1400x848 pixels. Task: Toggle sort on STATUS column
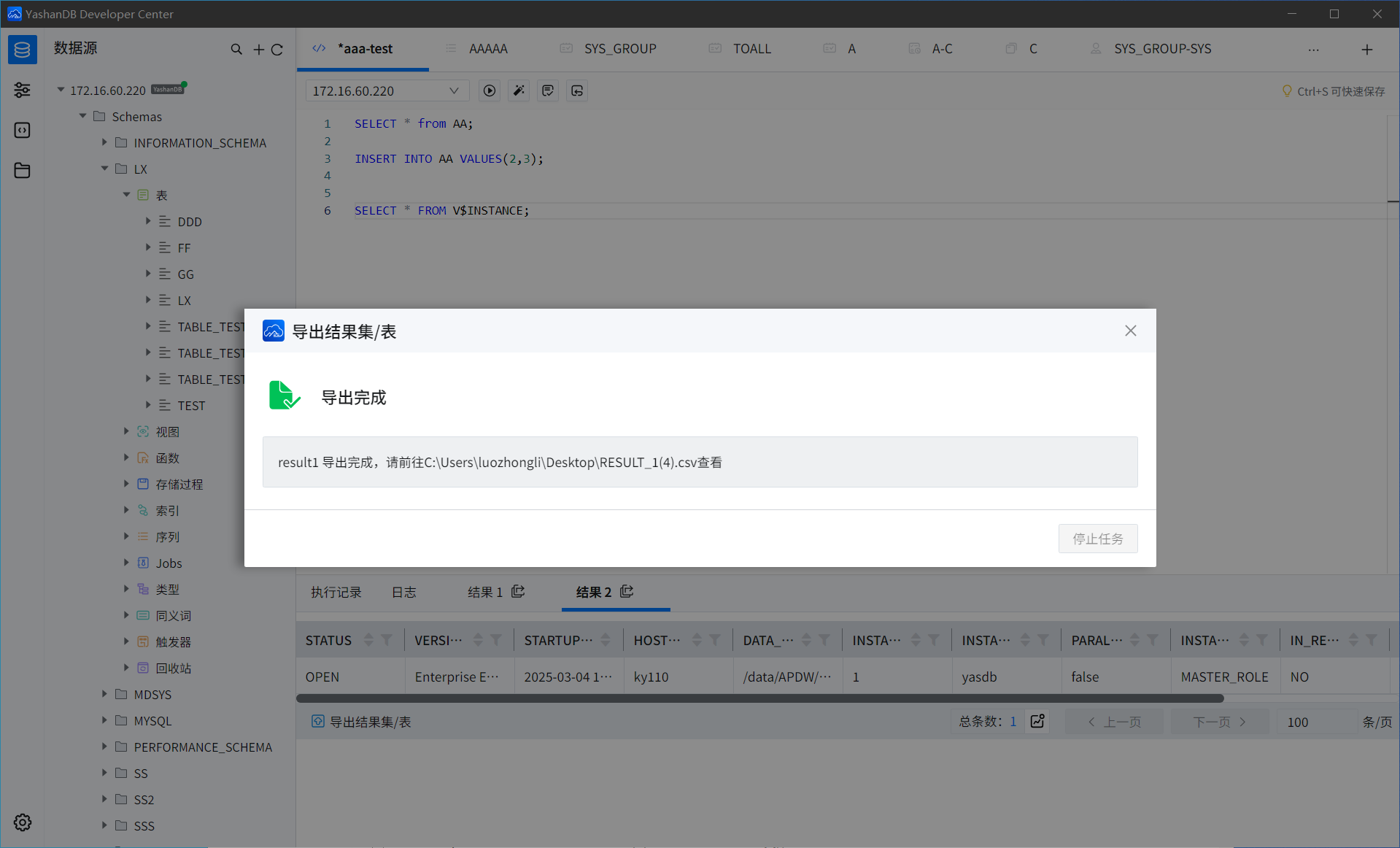pos(368,640)
